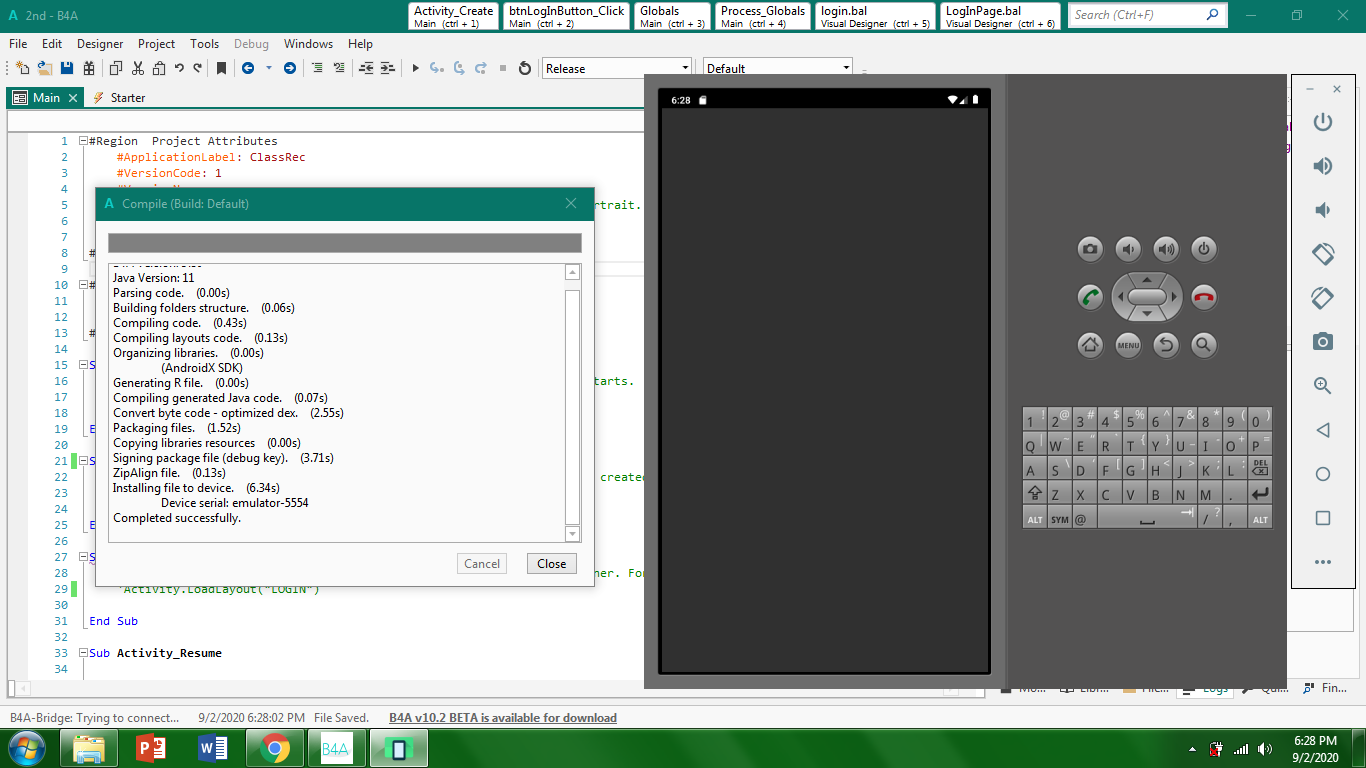Open emulator extended controls three-dot menu

click(1323, 562)
